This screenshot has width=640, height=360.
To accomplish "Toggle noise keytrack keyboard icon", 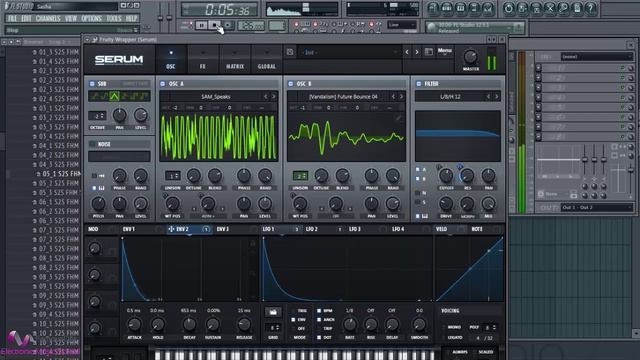I will tap(101, 188).
